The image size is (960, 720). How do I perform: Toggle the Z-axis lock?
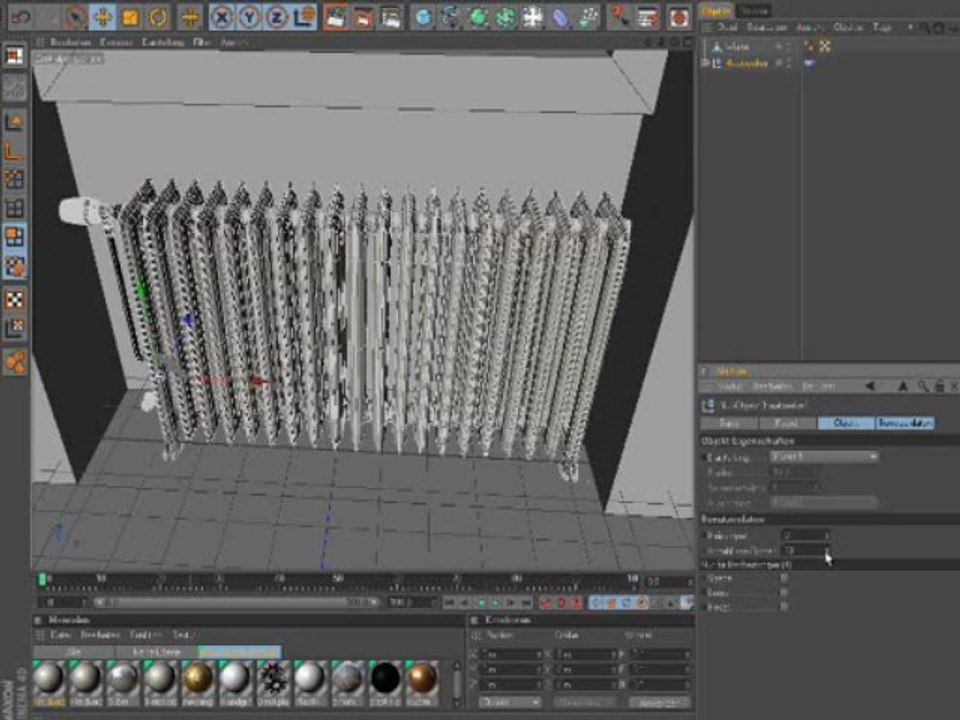click(x=275, y=17)
